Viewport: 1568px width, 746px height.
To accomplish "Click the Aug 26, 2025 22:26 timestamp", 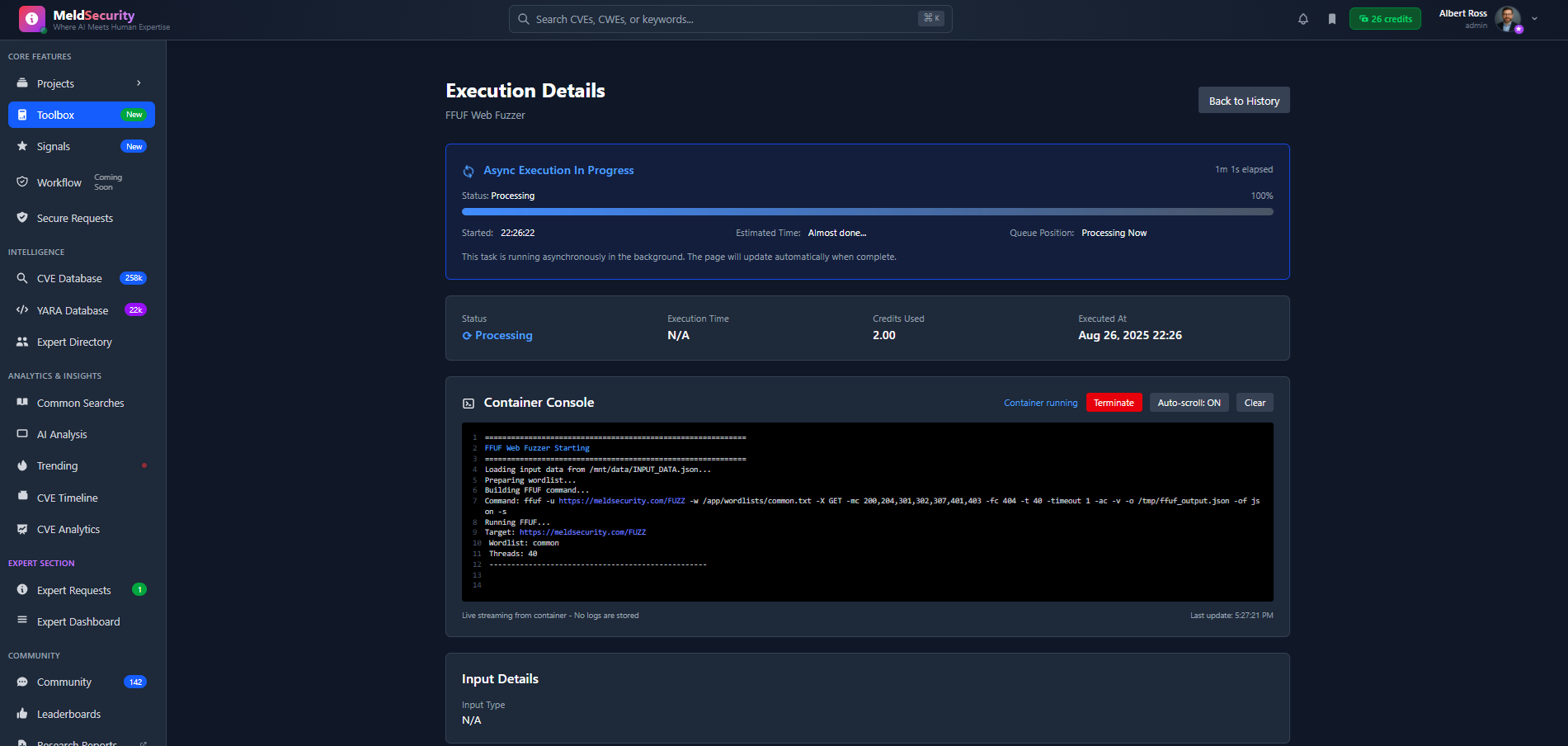I will click(1130, 335).
